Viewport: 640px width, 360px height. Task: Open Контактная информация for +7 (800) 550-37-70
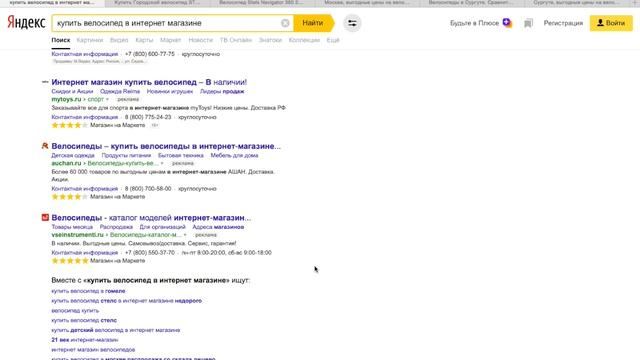[84, 253]
